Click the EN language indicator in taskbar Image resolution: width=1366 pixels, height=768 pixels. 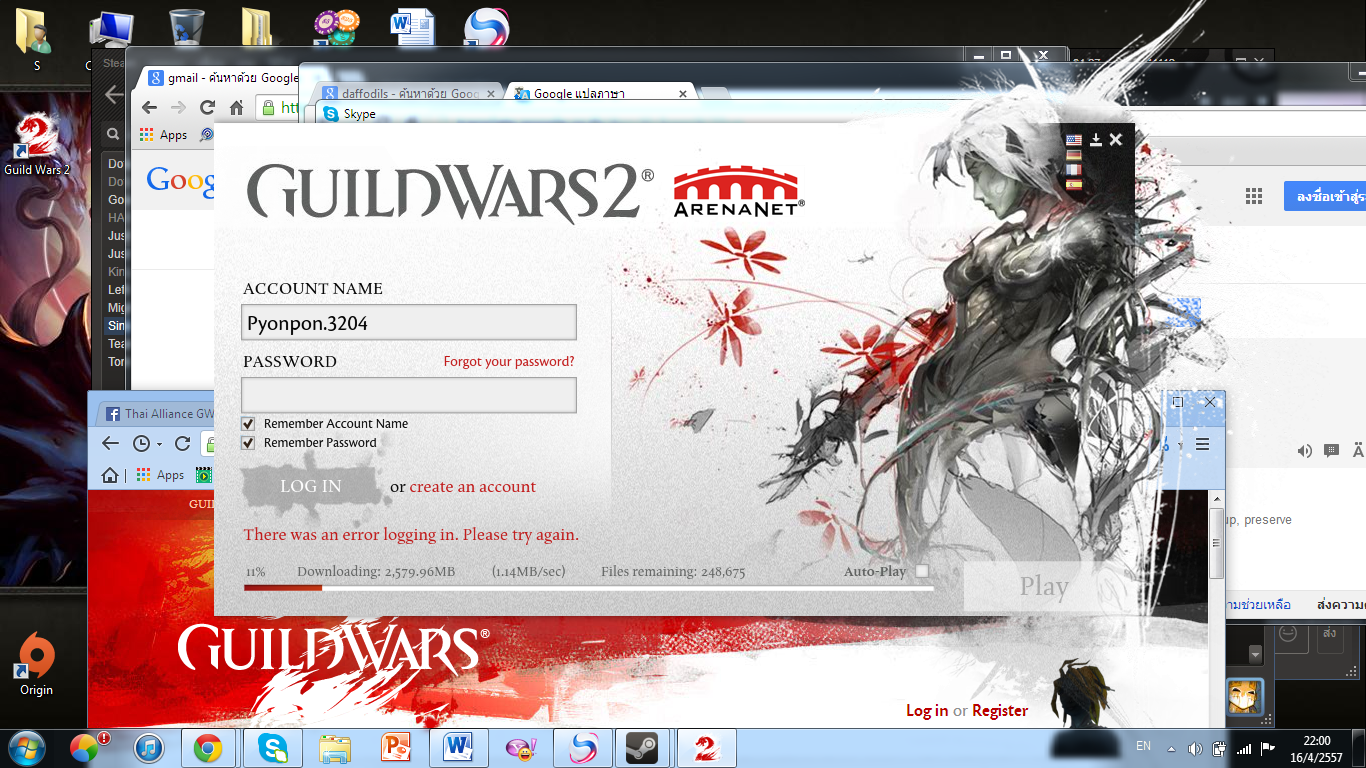1143,746
